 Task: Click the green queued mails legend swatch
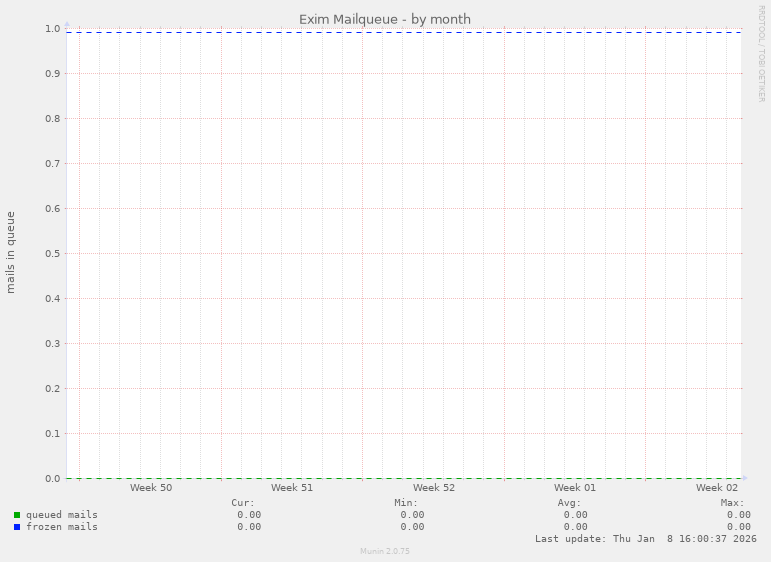(x=17, y=515)
